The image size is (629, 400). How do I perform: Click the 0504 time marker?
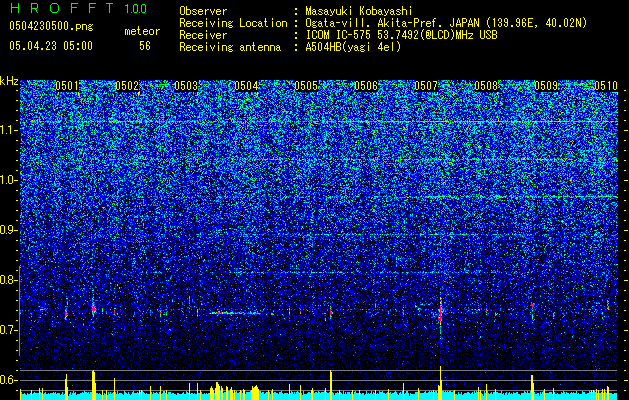(246, 86)
